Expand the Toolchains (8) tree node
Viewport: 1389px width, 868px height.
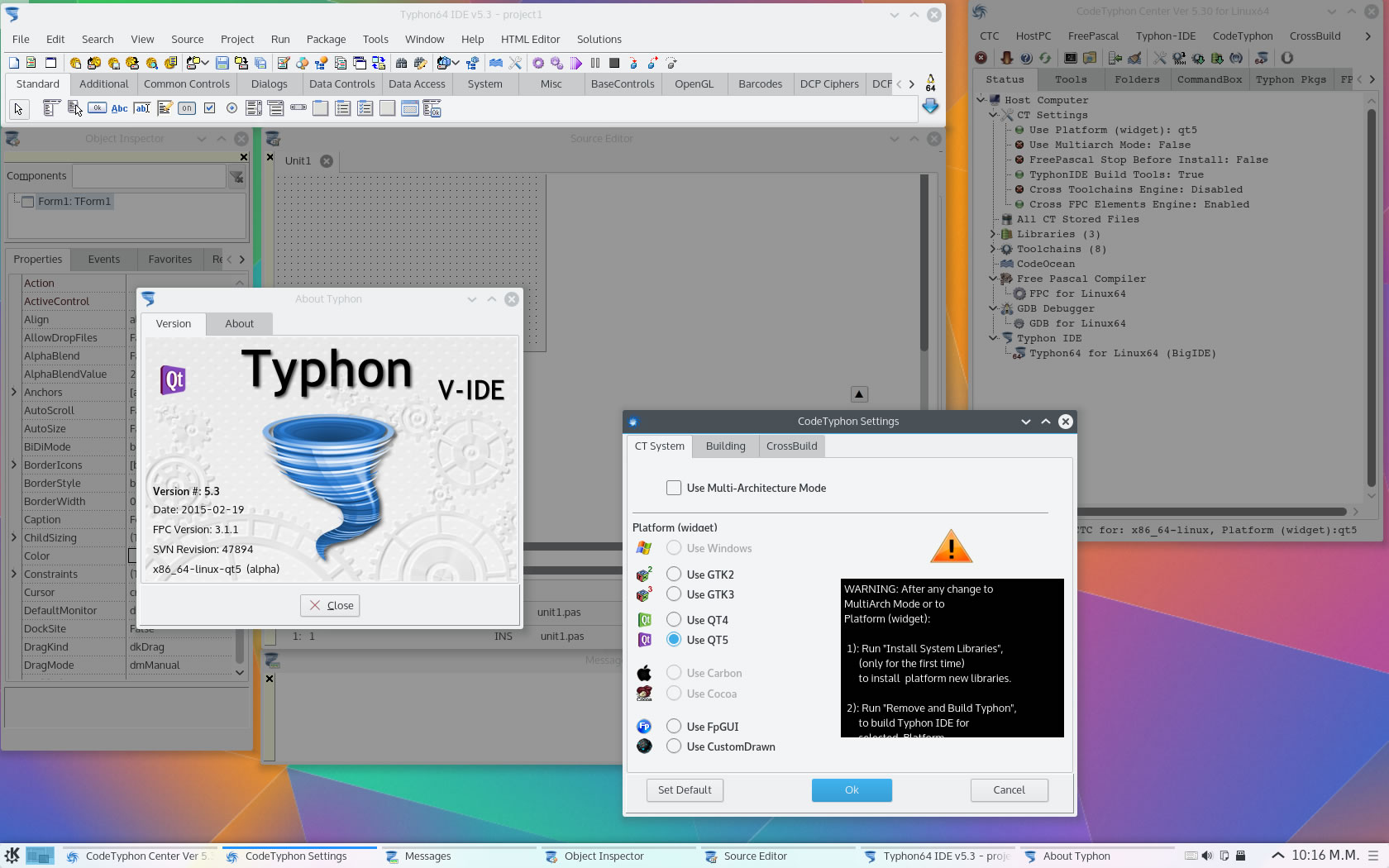pyautogui.click(x=993, y=249)
